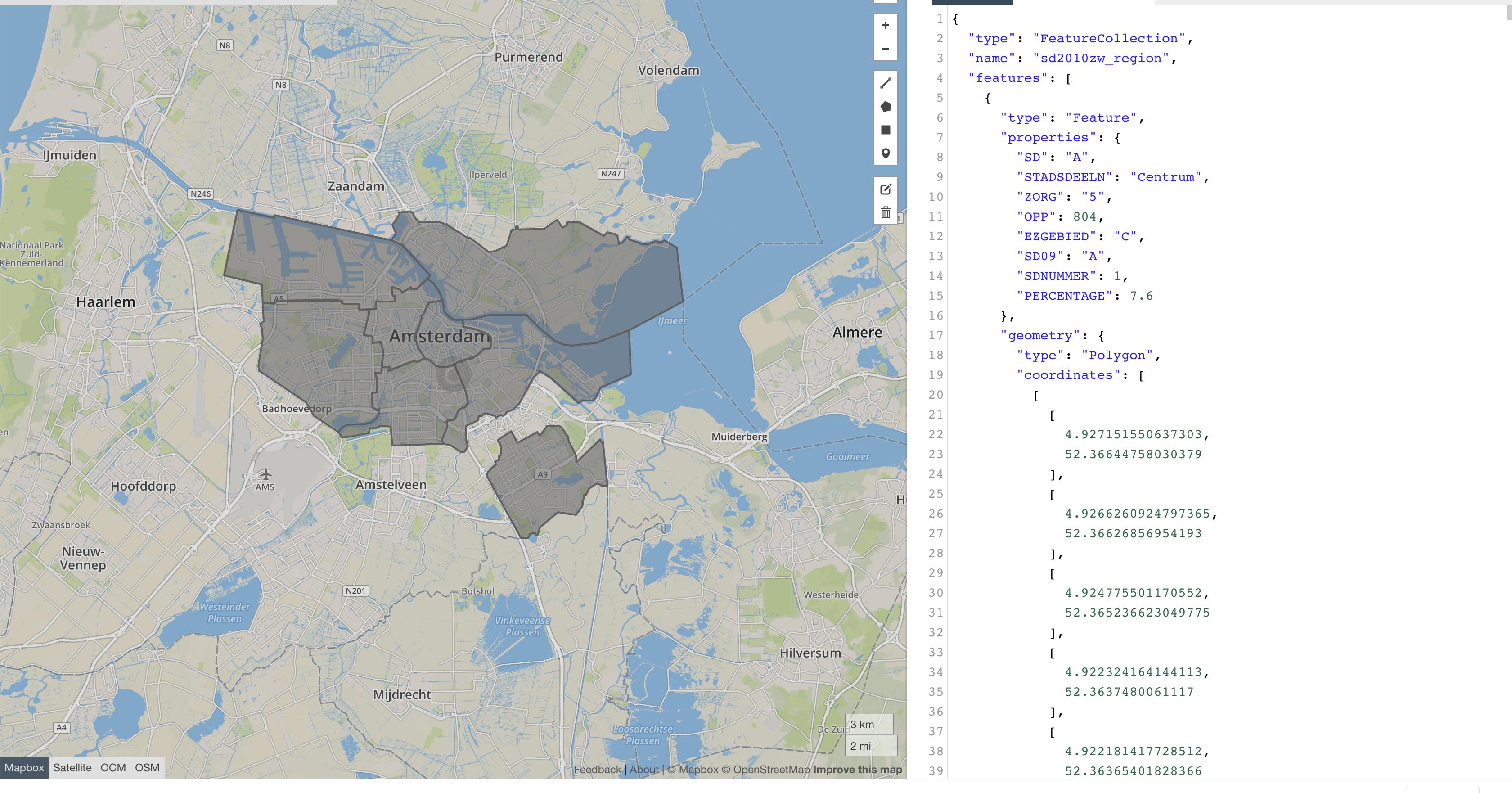Open the About link
Screen dimensions: 1512x793
pyautogui.click(x=644, y=770)
